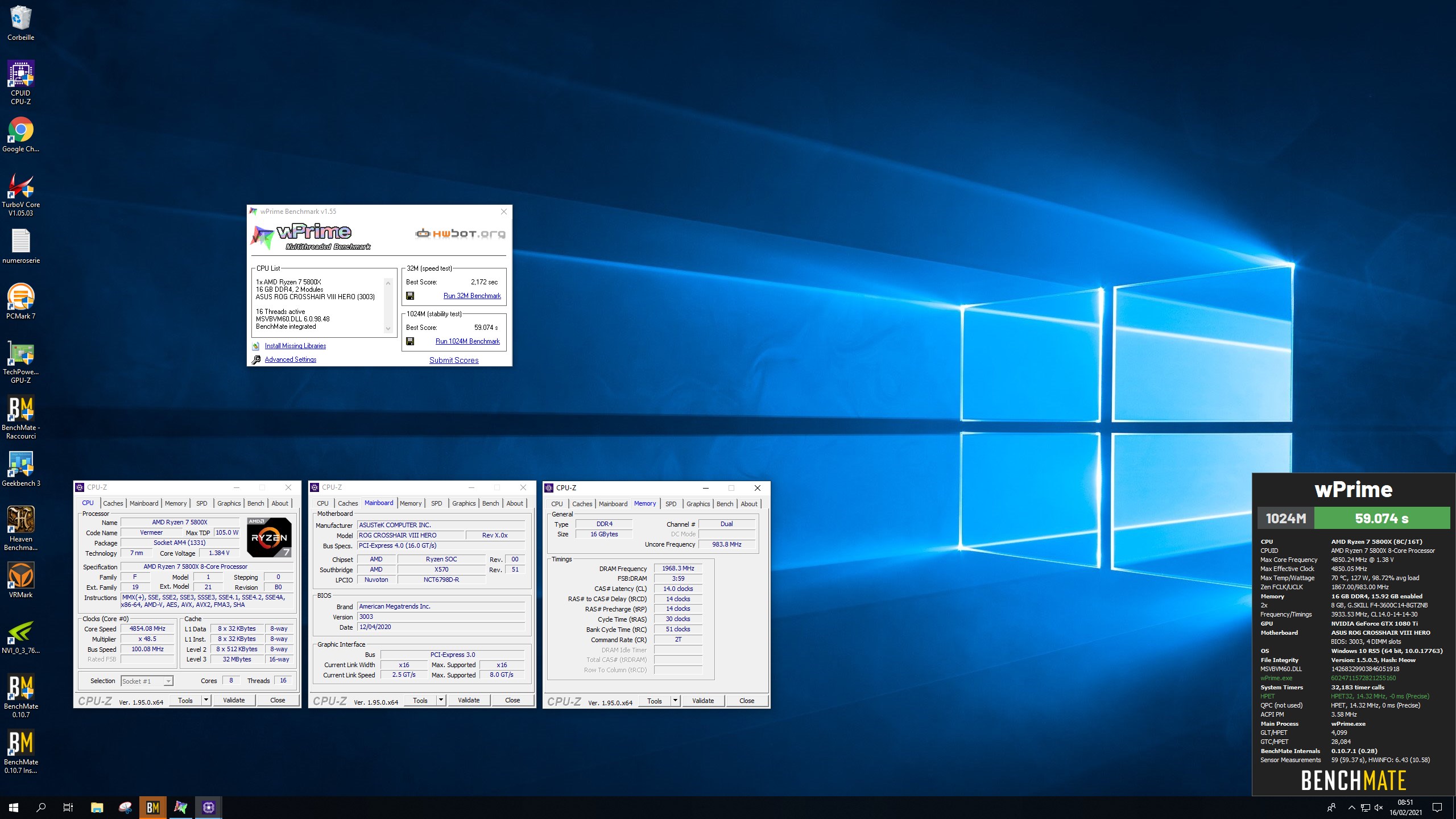Click the DRAM Frequency 1968.3 MHz field
This screenshot has height=819, width=1456.
678,568
